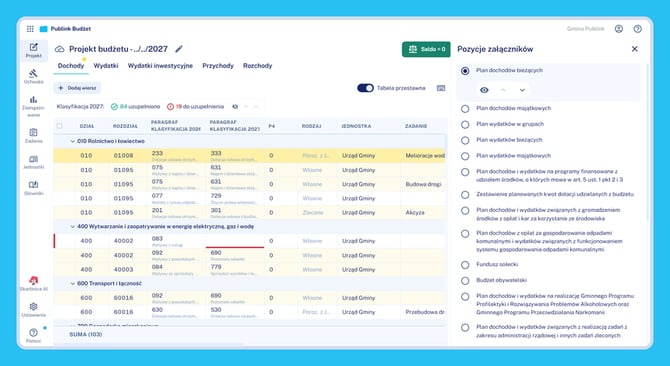Click the cloud sync status icon
Image resolution: width=670 pixels, height=366 pixels.
60,49
